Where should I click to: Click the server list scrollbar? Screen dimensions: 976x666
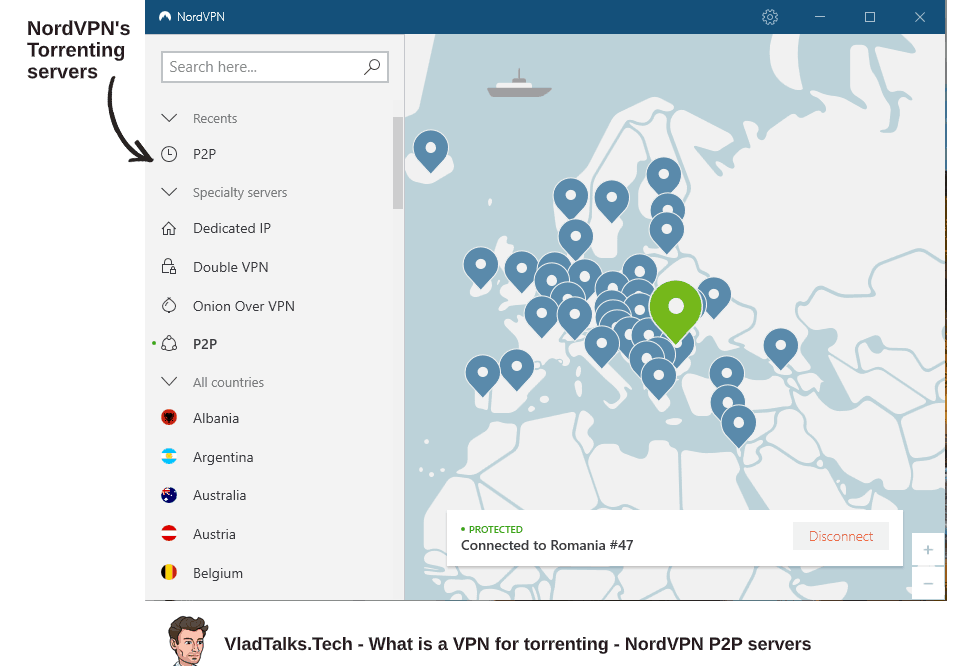click(398, 163)
